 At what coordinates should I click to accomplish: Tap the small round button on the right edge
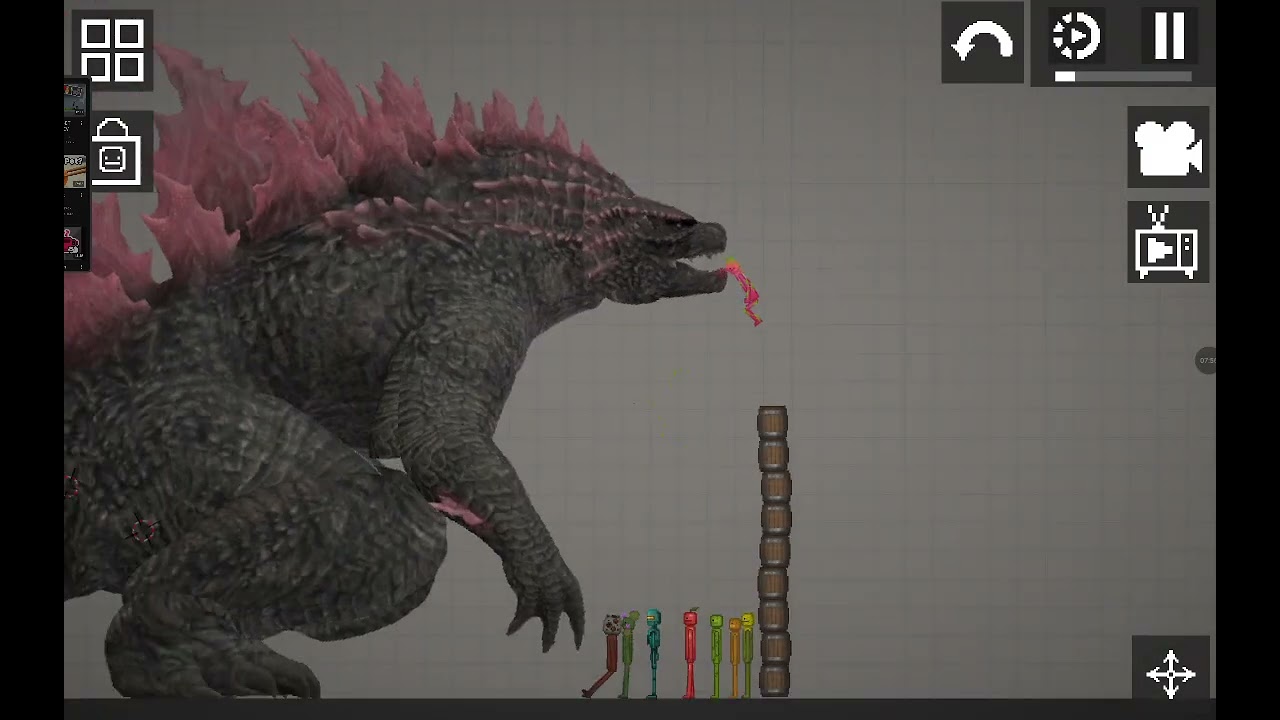click(x=1207, y=360)
